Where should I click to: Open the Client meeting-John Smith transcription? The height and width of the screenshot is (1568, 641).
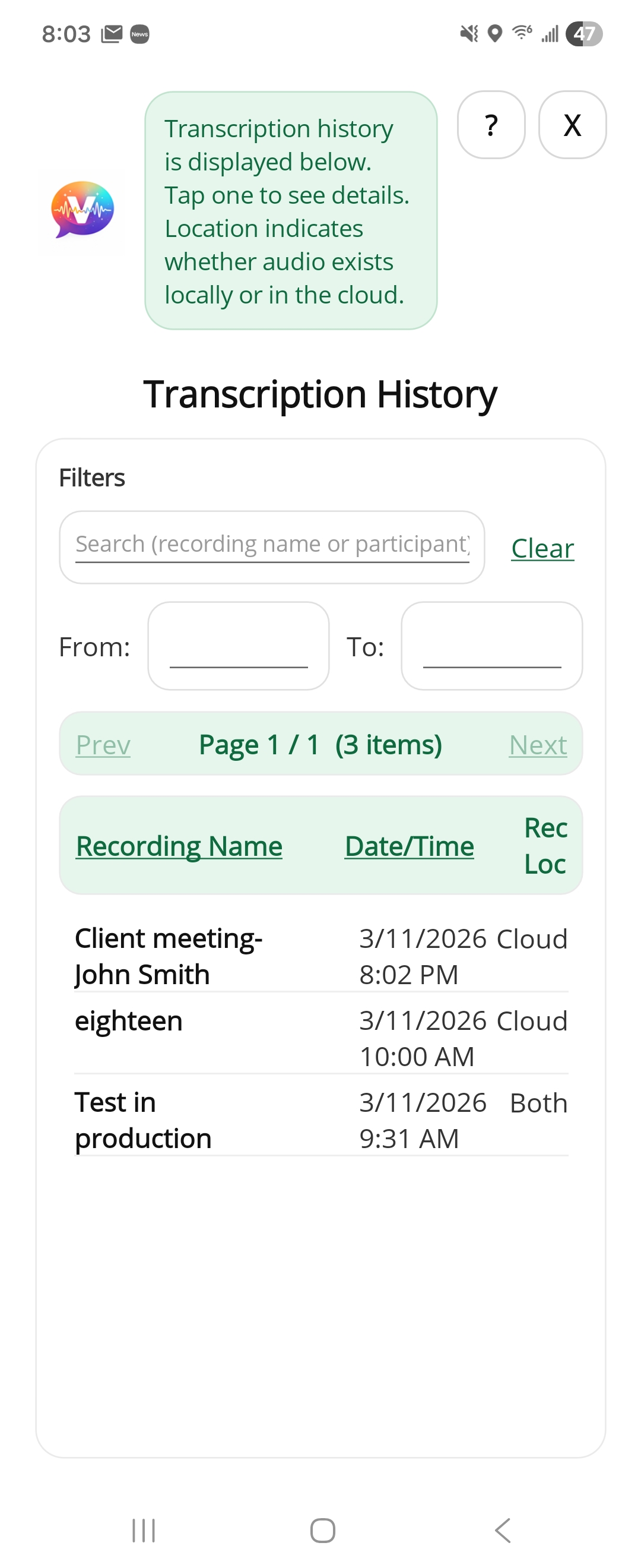[x=169, y=956]
